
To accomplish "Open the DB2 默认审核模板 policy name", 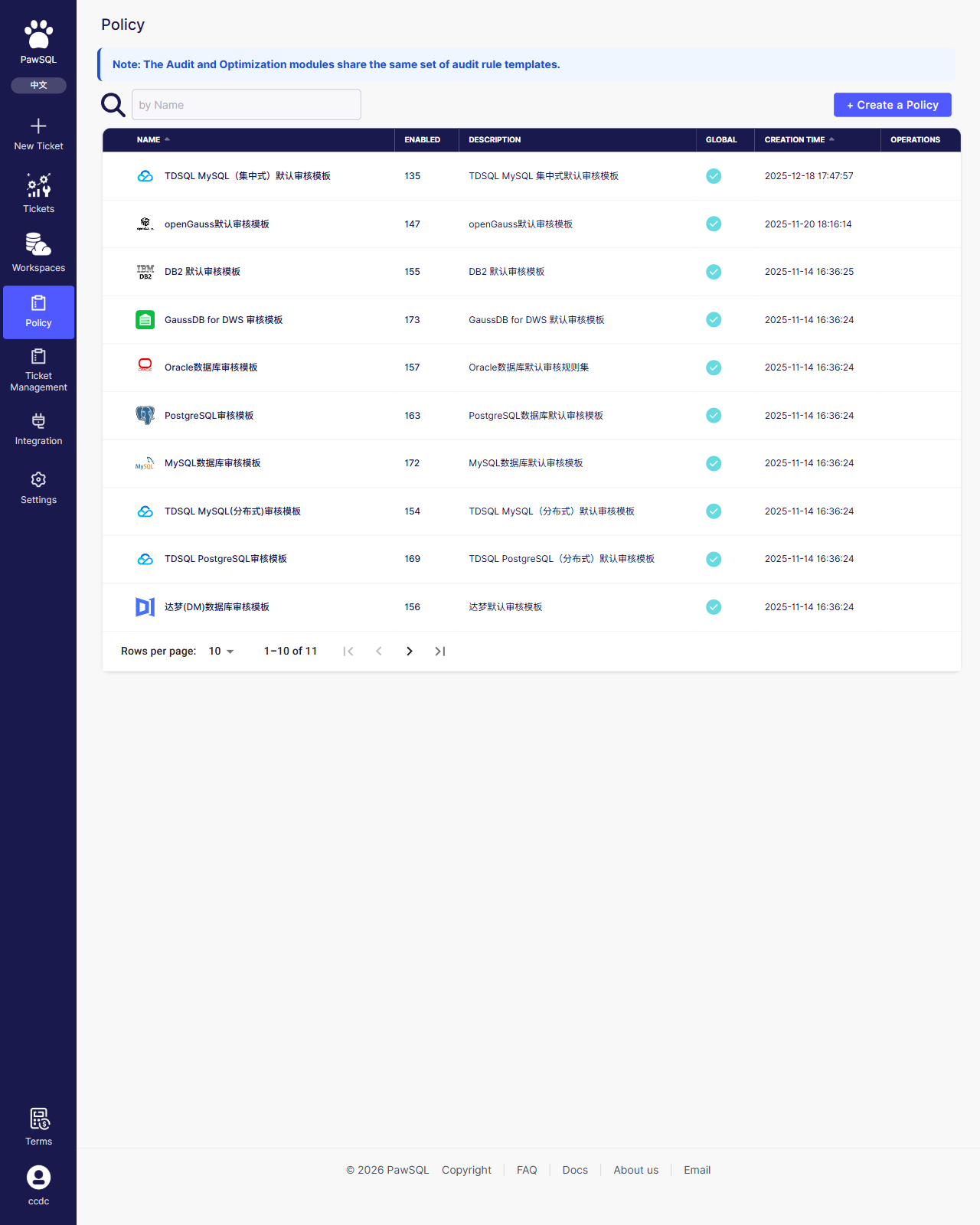I will (202, 272).
